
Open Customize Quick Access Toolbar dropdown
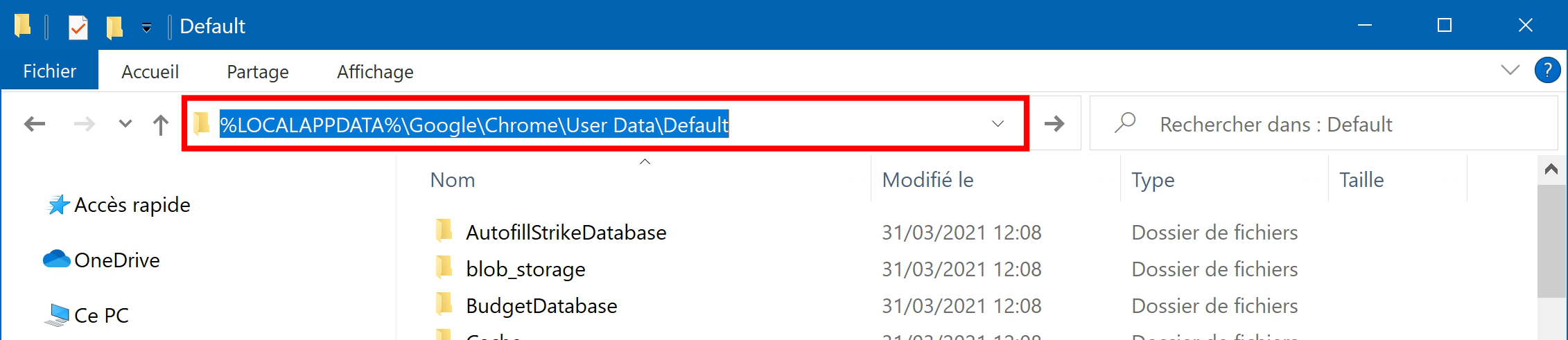click(146, 28)
